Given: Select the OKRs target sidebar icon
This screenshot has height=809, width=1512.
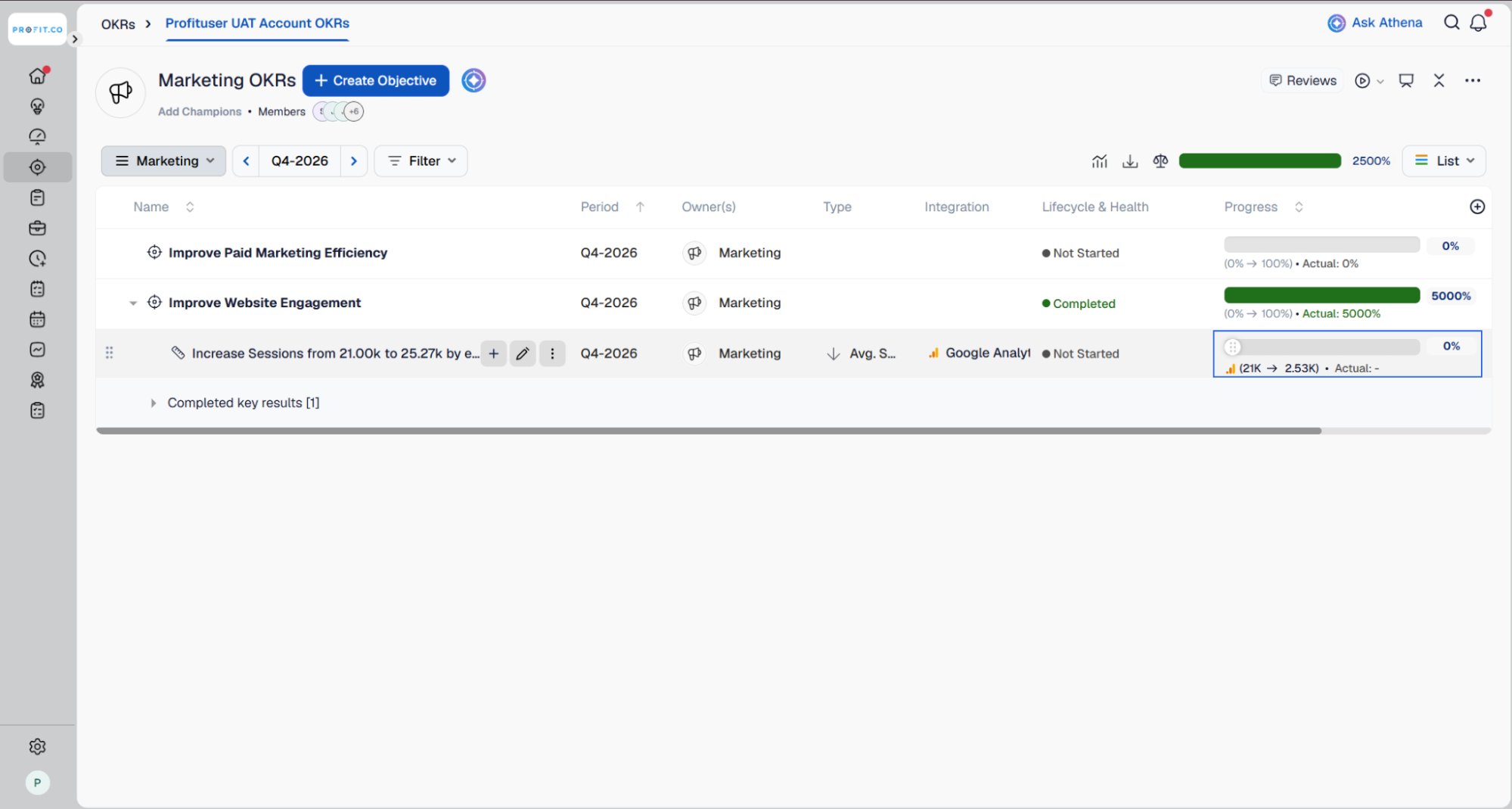Looking at the screenshot, I should click(x=37, y=167).
